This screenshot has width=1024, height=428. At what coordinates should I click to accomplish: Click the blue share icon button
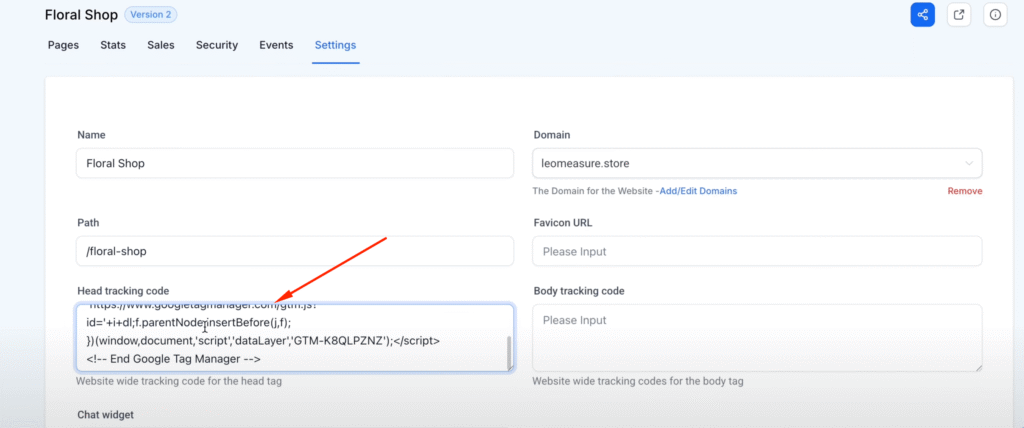coord(922,15)
